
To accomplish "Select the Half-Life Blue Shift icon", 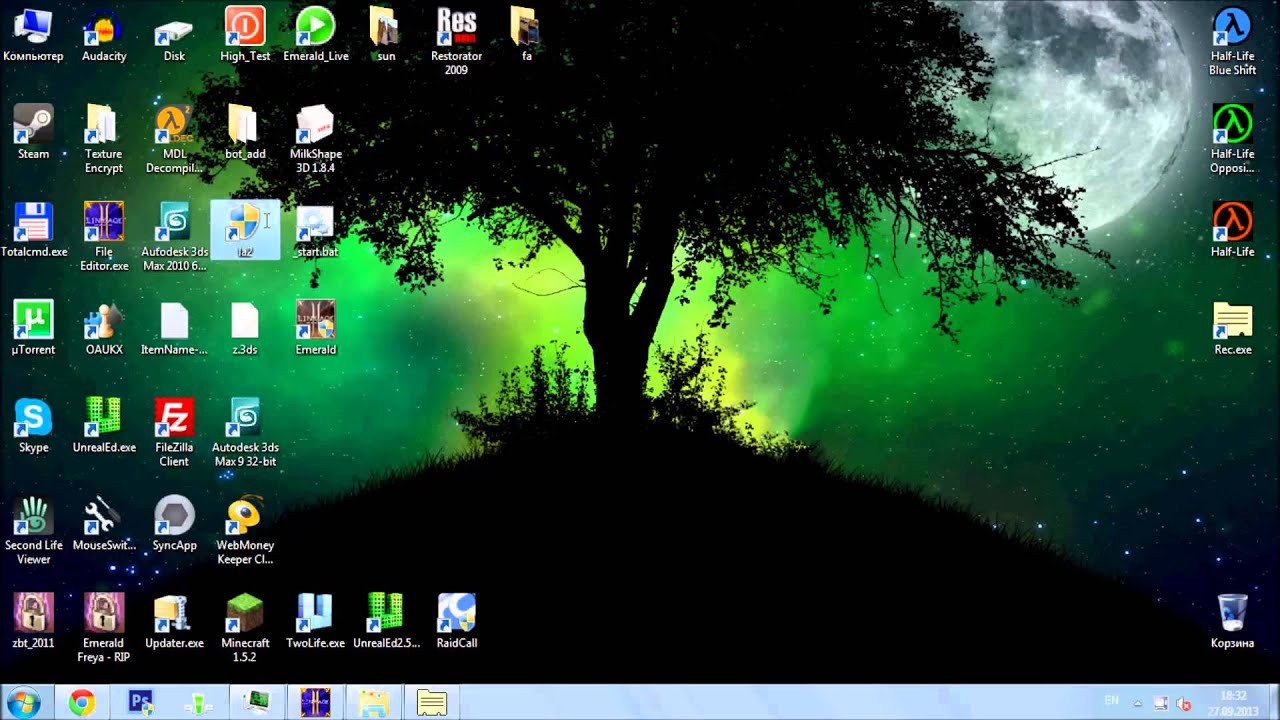I will pyautogui.click(x=1232, y=42).
